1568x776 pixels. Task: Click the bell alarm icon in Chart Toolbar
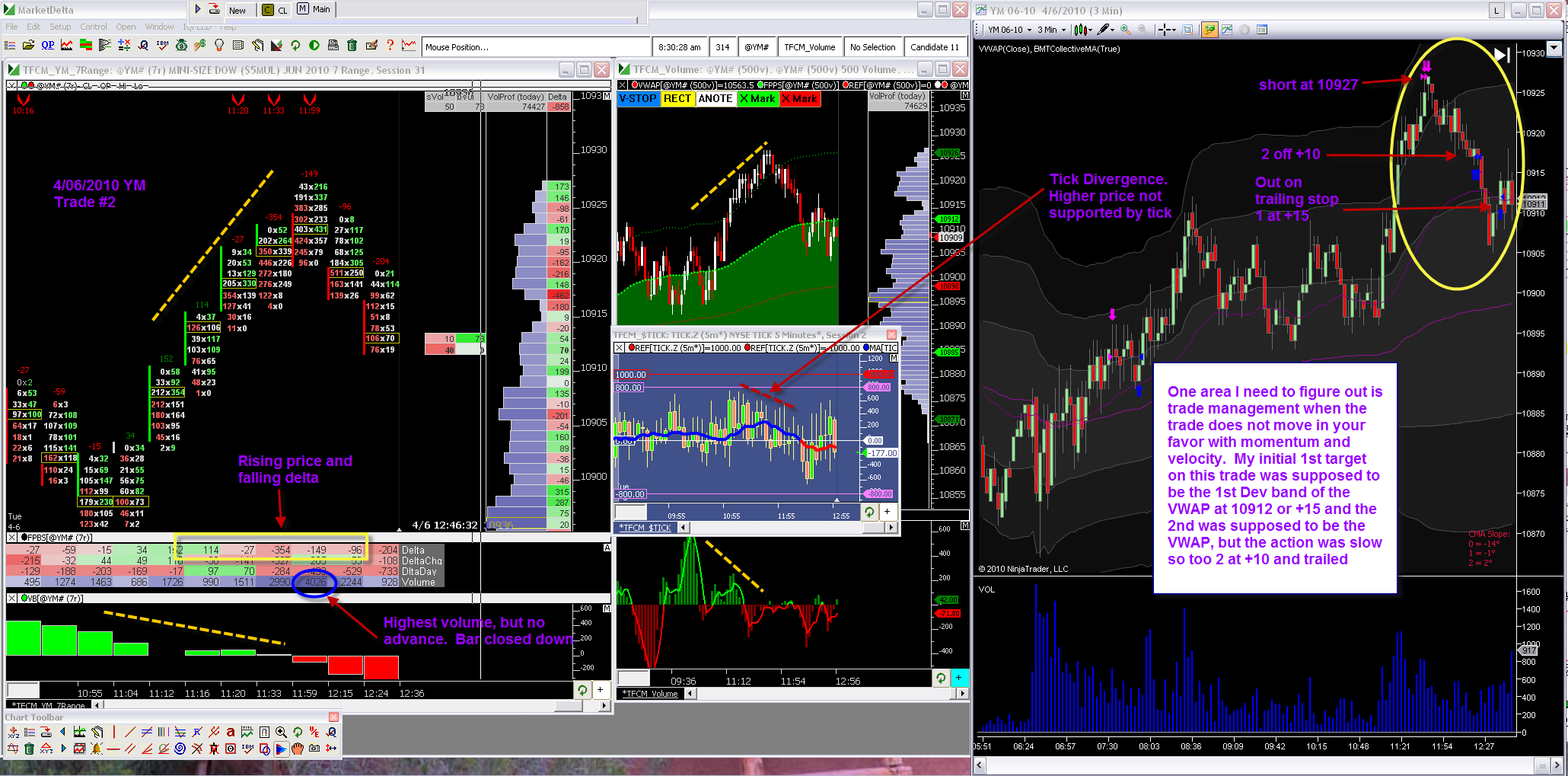pyautogui.click(x=97, y=749)
